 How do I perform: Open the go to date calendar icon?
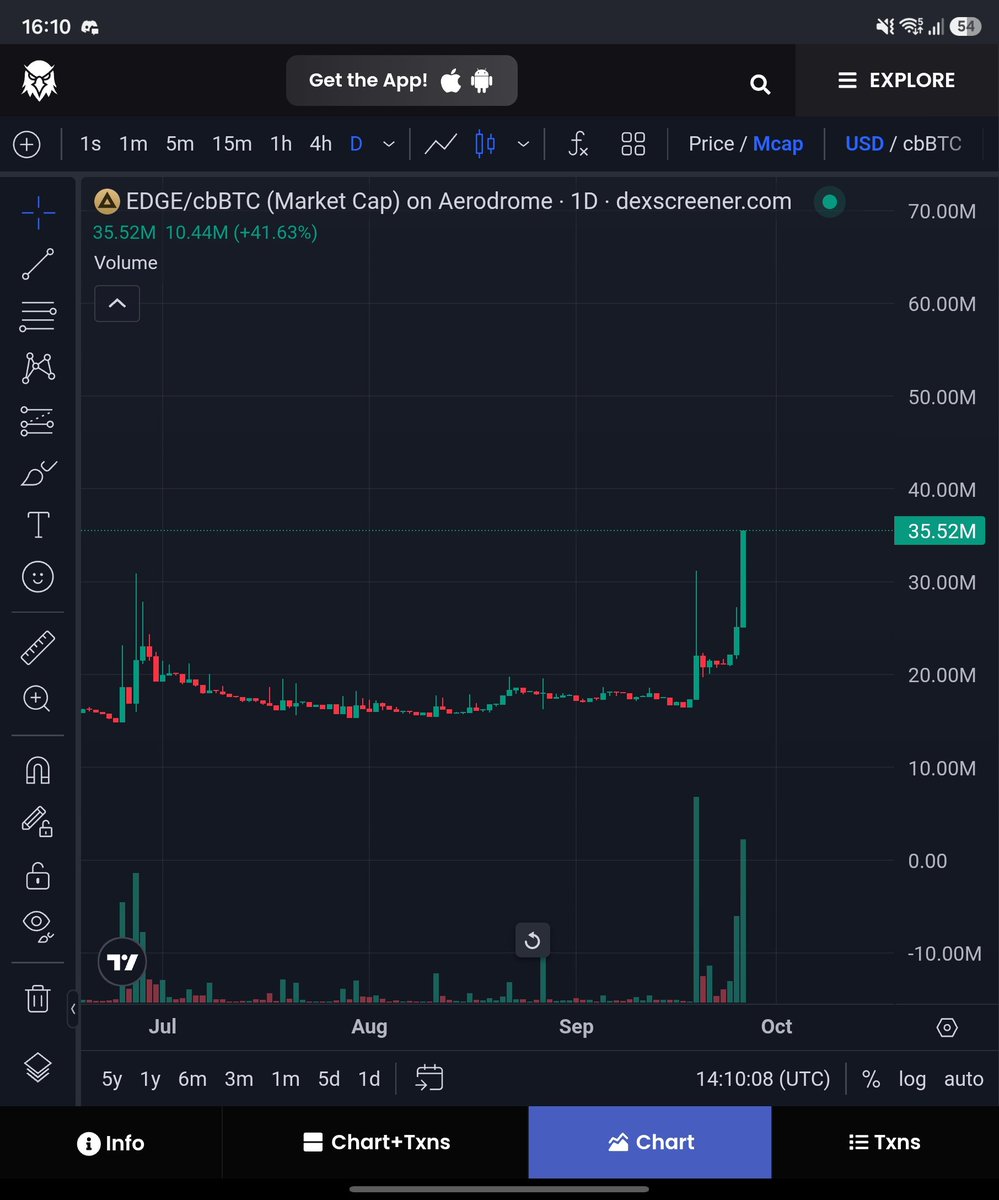429,1078
